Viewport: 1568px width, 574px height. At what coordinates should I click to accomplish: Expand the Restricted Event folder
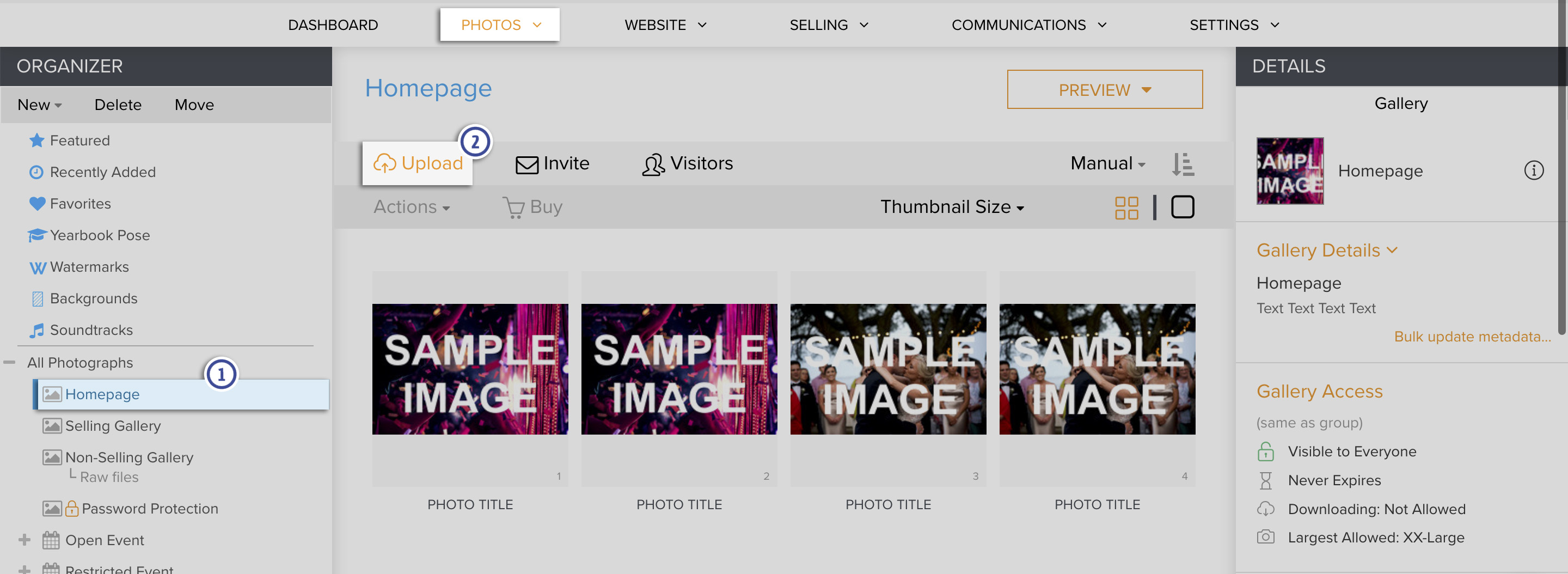tap(24, 570)
